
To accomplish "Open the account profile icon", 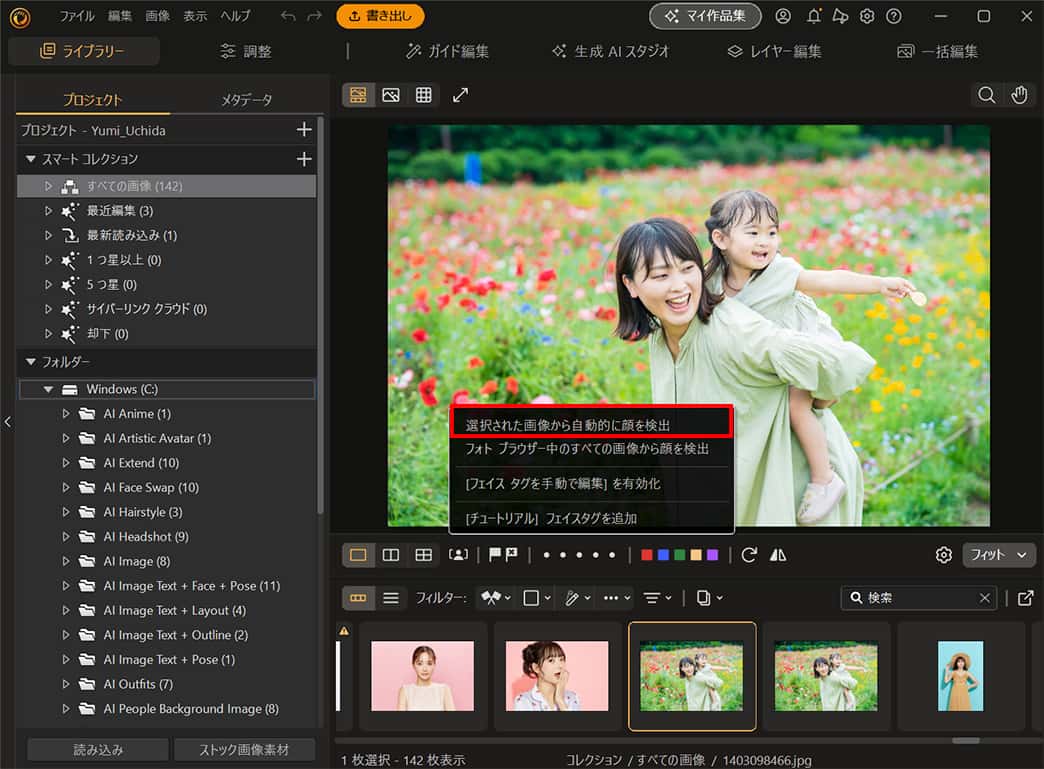I will [783, 16].
